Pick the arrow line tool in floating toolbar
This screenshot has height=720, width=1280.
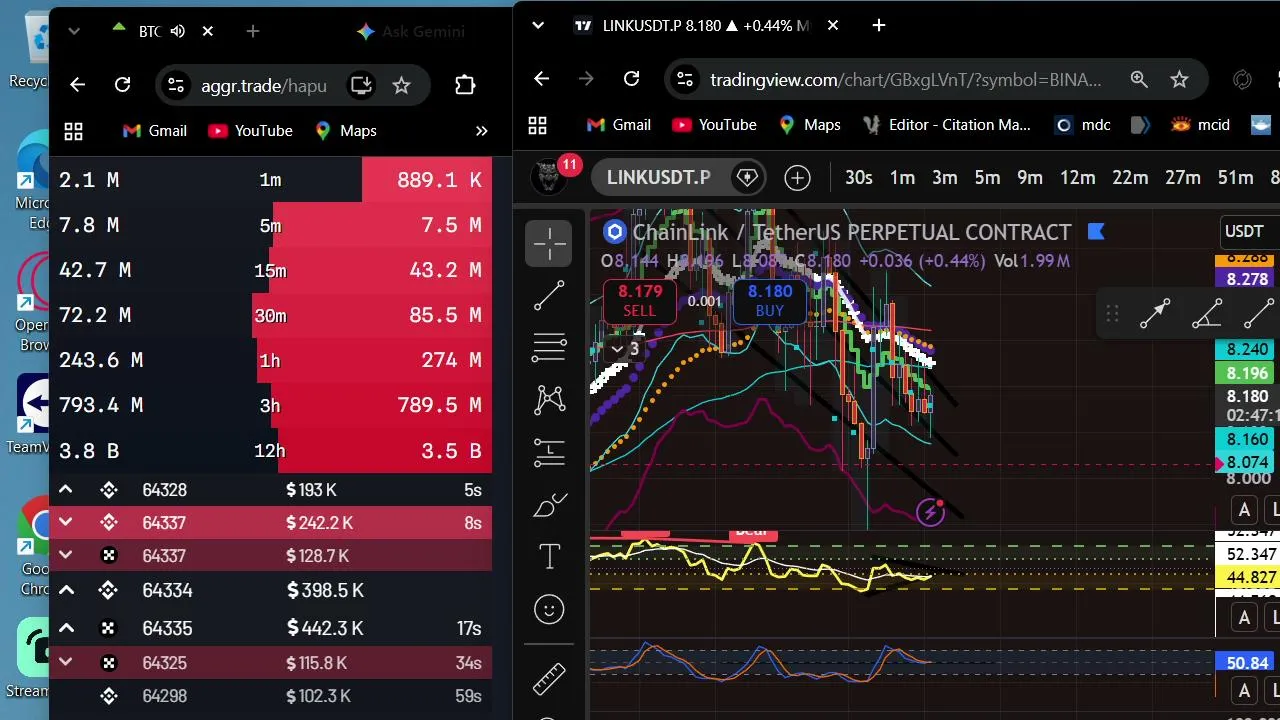point(1155,314)
